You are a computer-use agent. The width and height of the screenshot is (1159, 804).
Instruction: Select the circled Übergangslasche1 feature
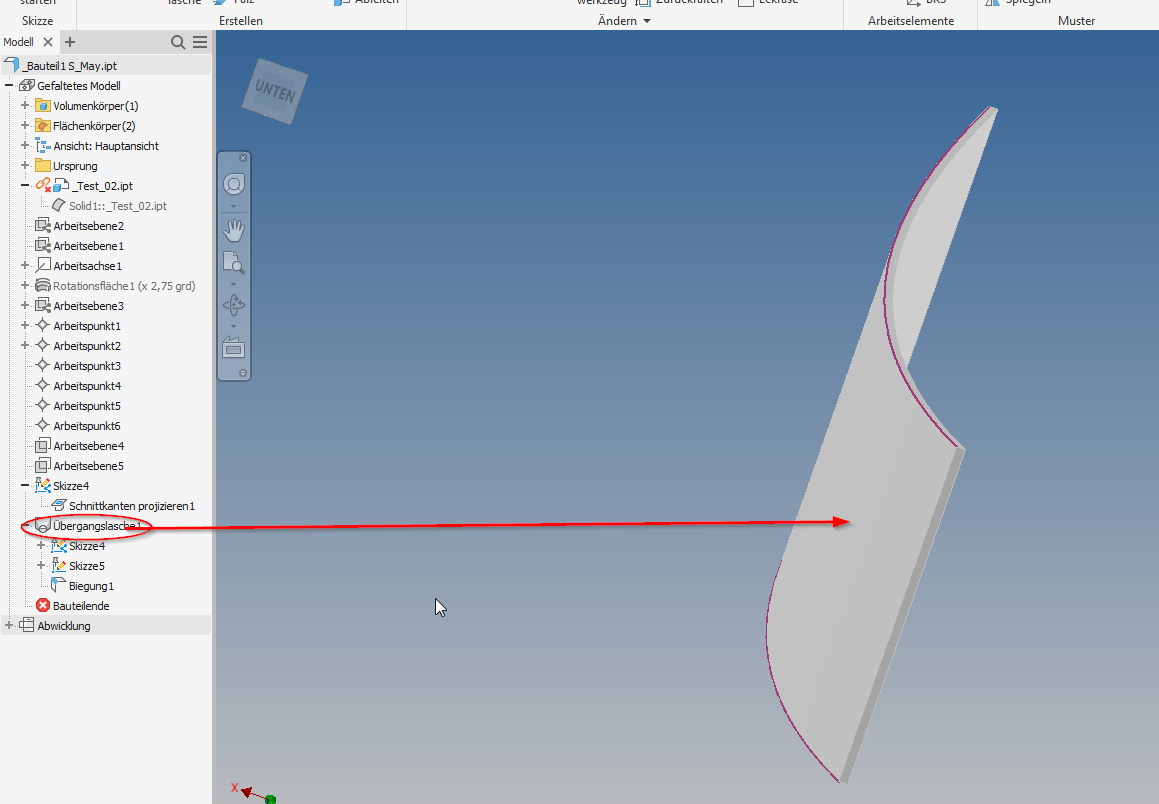pyautogui.click(x=94, y=525)
